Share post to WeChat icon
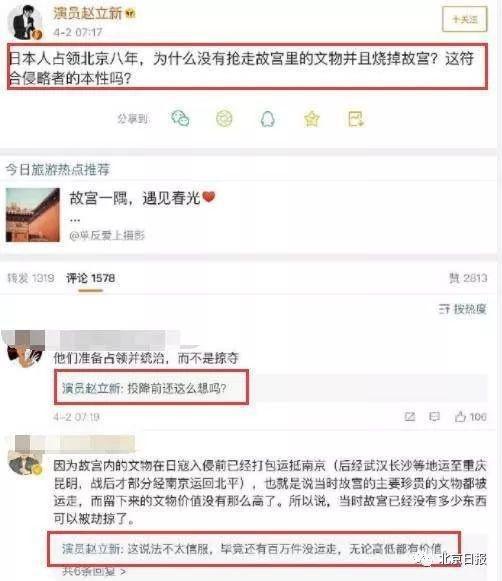 pyautogui.click(x=180, y=119)
